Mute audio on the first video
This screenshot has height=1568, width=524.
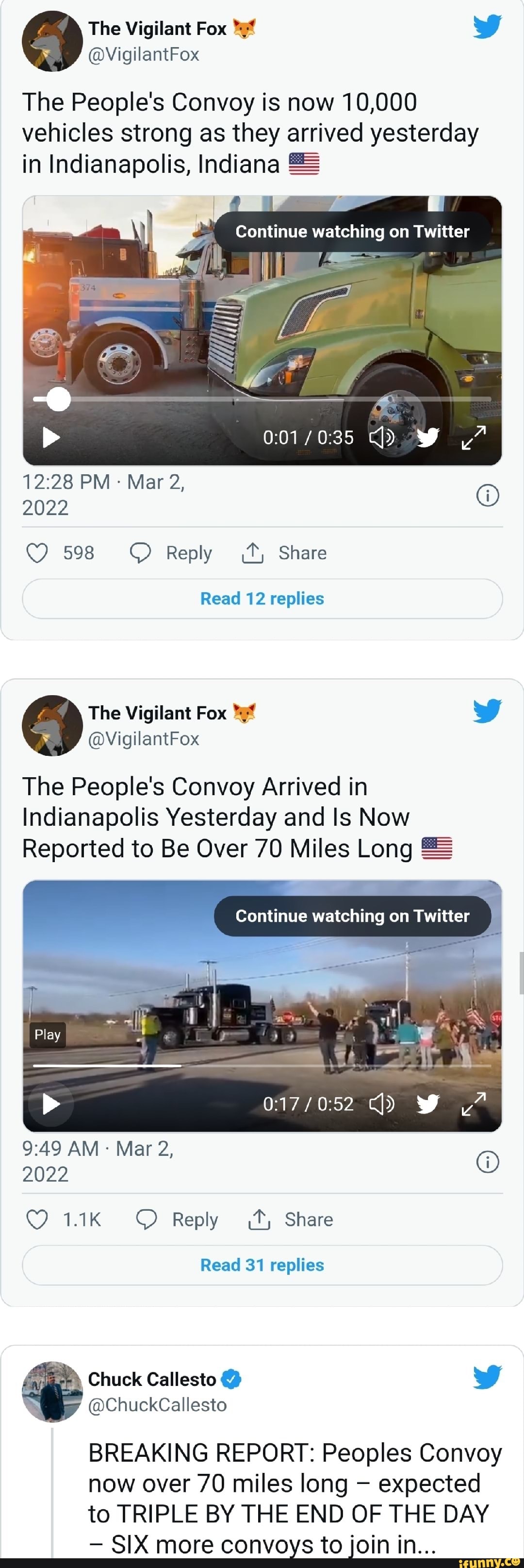[383, 437]
